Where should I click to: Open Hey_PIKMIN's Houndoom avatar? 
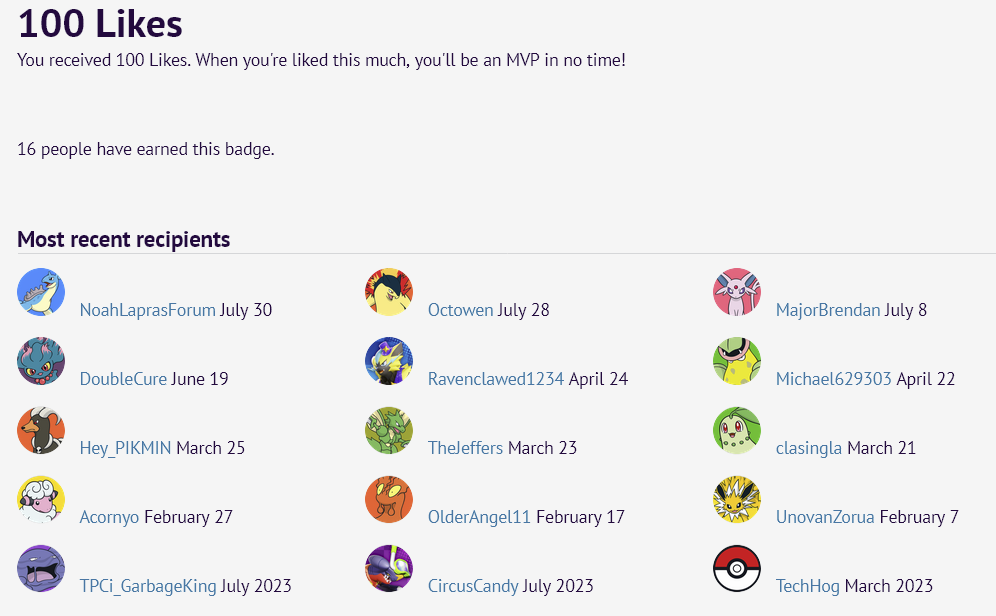tap(41, 431)
